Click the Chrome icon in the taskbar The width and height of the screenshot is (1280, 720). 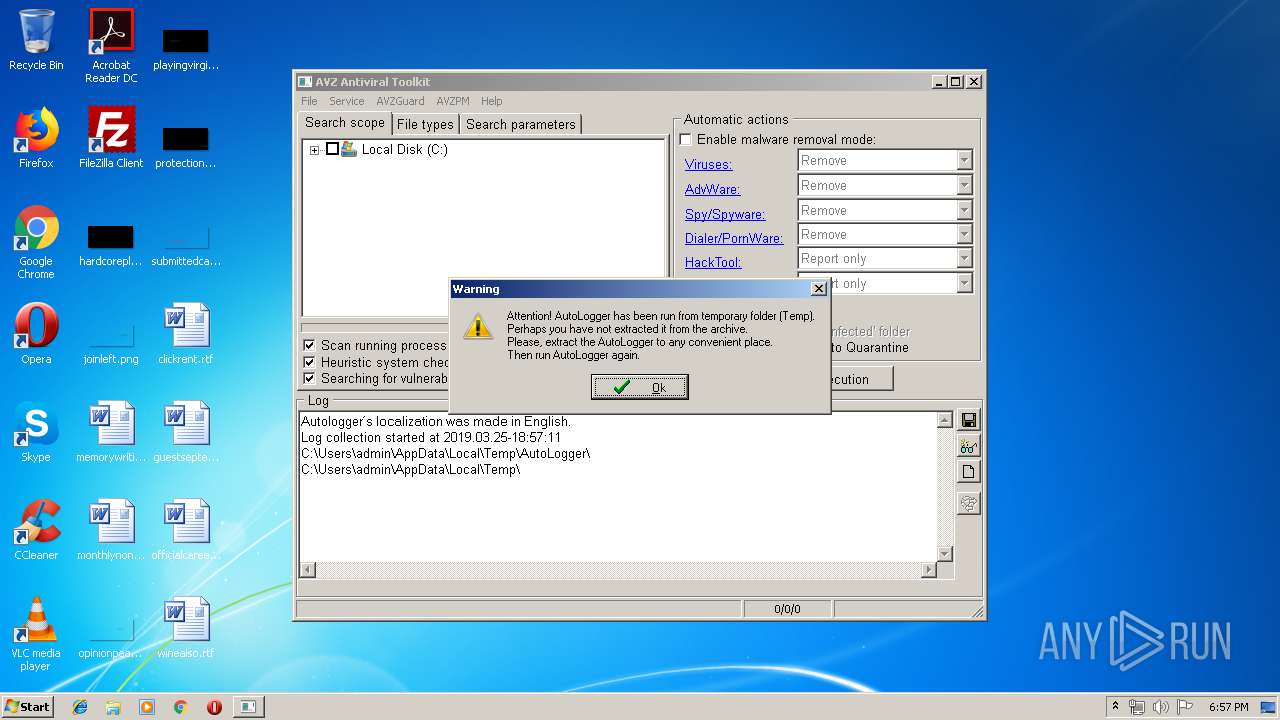coord(181,707)
